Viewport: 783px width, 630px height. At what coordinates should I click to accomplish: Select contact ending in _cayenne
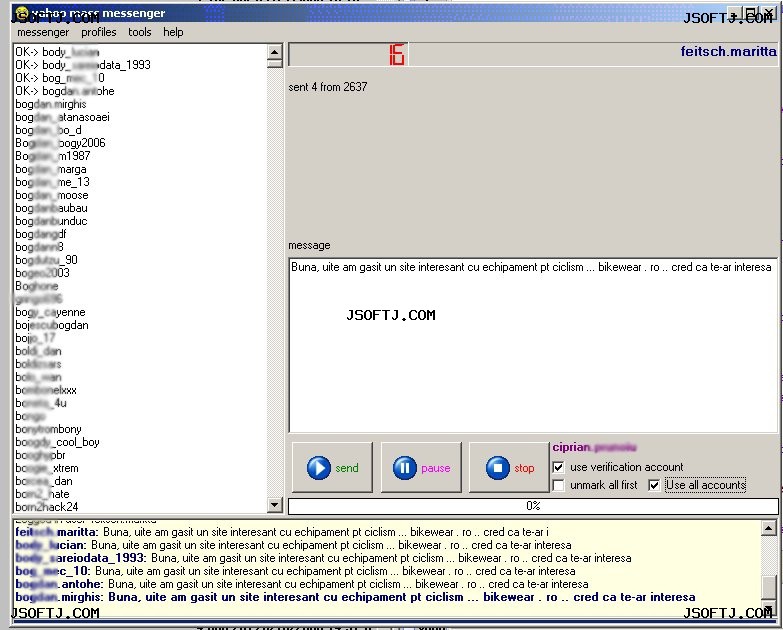(x=50, y=313)
